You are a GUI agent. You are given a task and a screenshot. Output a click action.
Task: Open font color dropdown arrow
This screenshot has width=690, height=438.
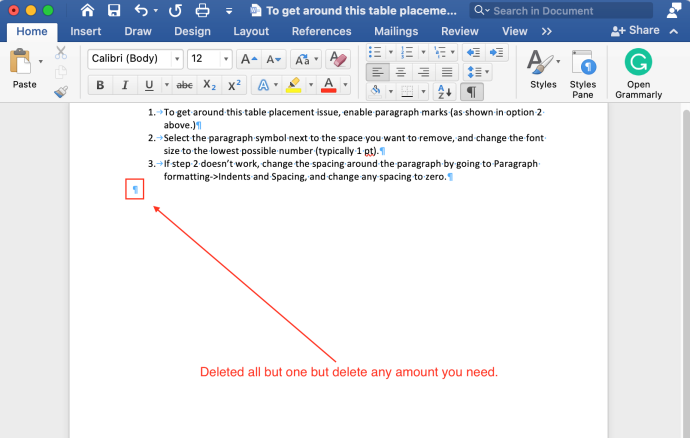345,85
